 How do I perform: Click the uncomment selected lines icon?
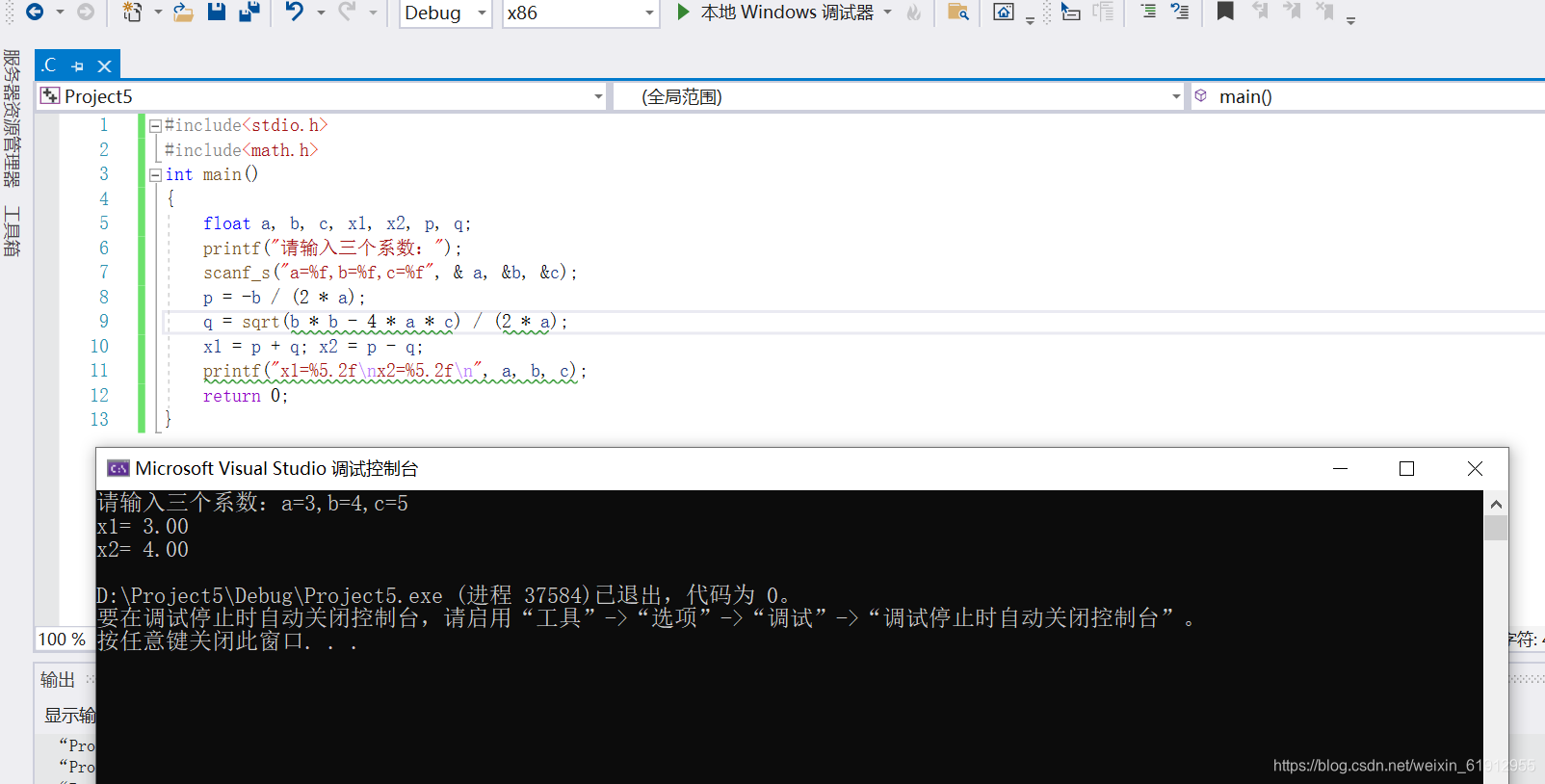[x=1180, y=12]
